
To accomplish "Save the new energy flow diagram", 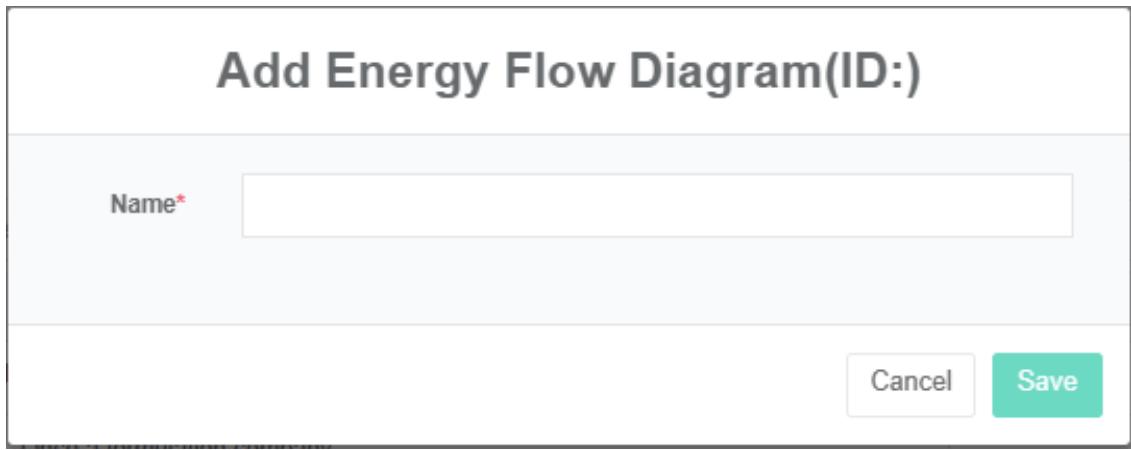I will pyautogui.click(x=1046, y=384).
